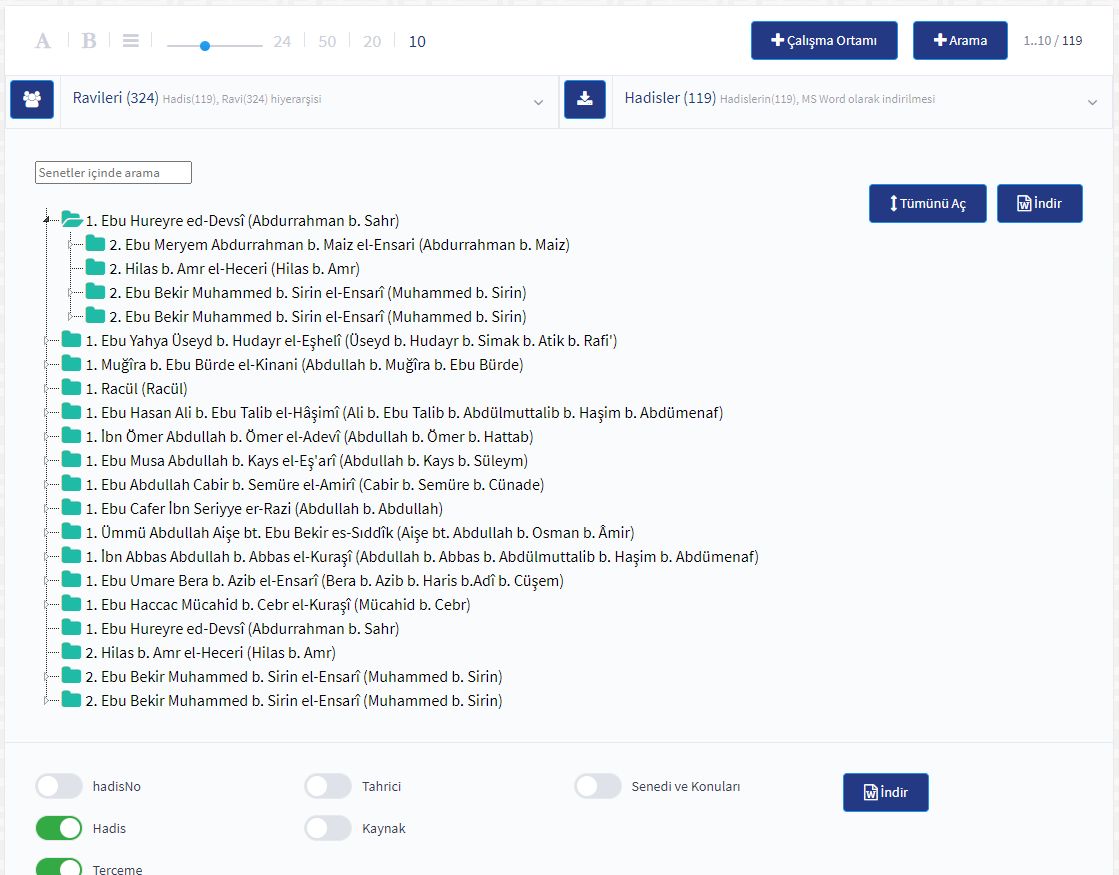Viewport: 1119px width, 875px height.
Task: Click folder icon for Ebu Meryem Abdurrahman
Action: pos(95,244)
